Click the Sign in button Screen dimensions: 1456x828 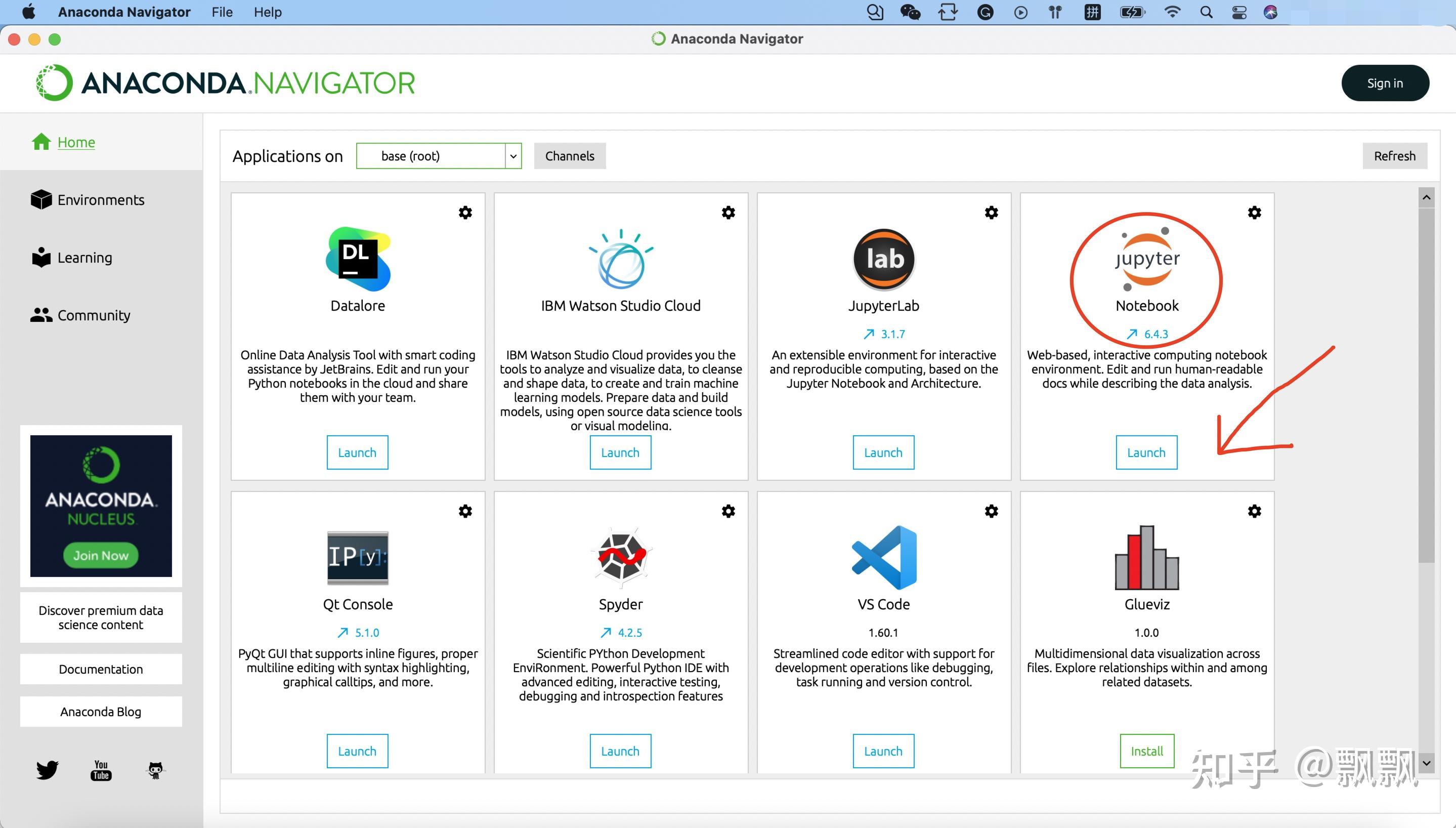click(1385, 83)
